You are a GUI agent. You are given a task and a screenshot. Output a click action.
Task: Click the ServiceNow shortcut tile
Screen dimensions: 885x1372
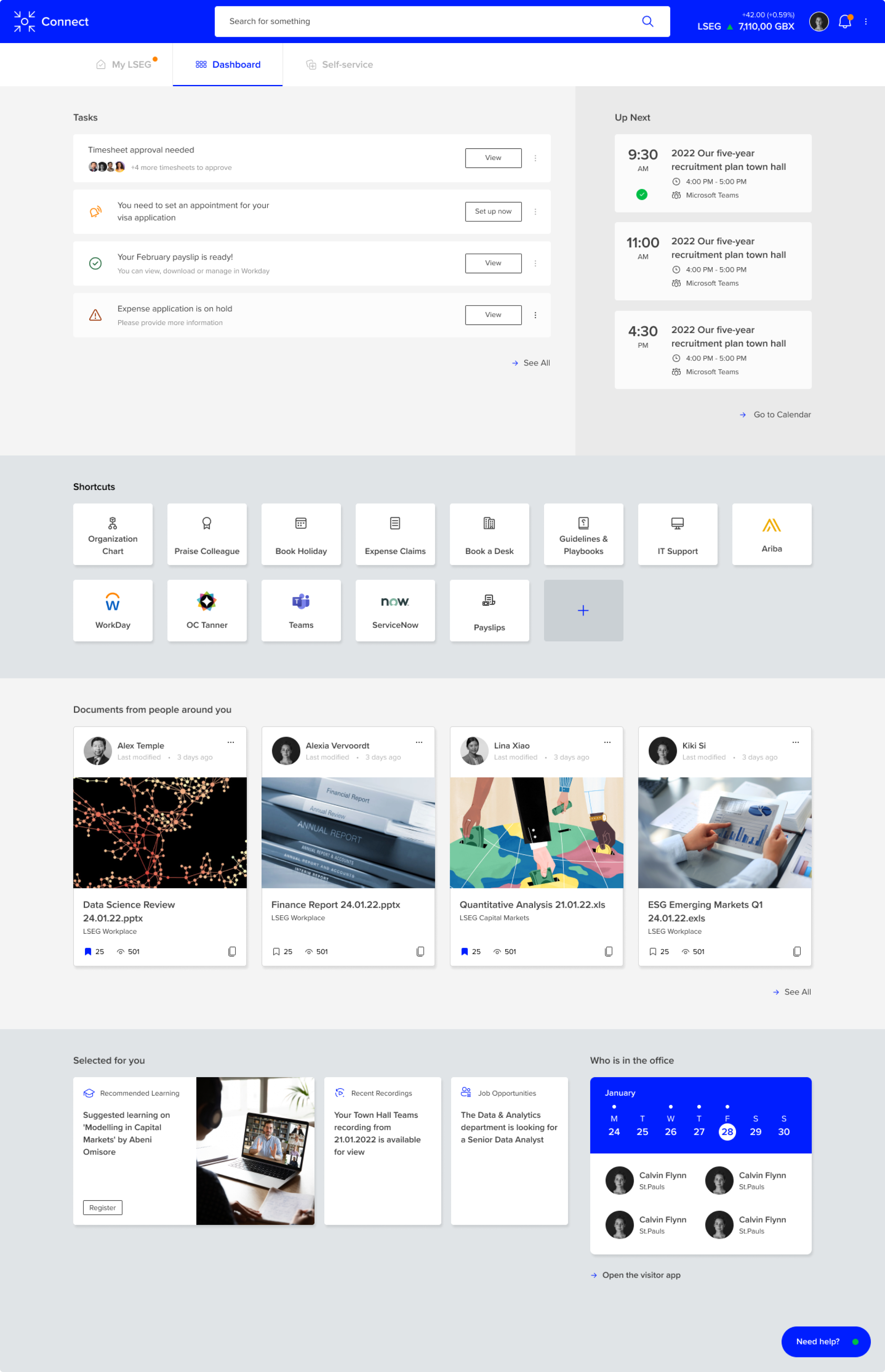[x=395, y=610]
